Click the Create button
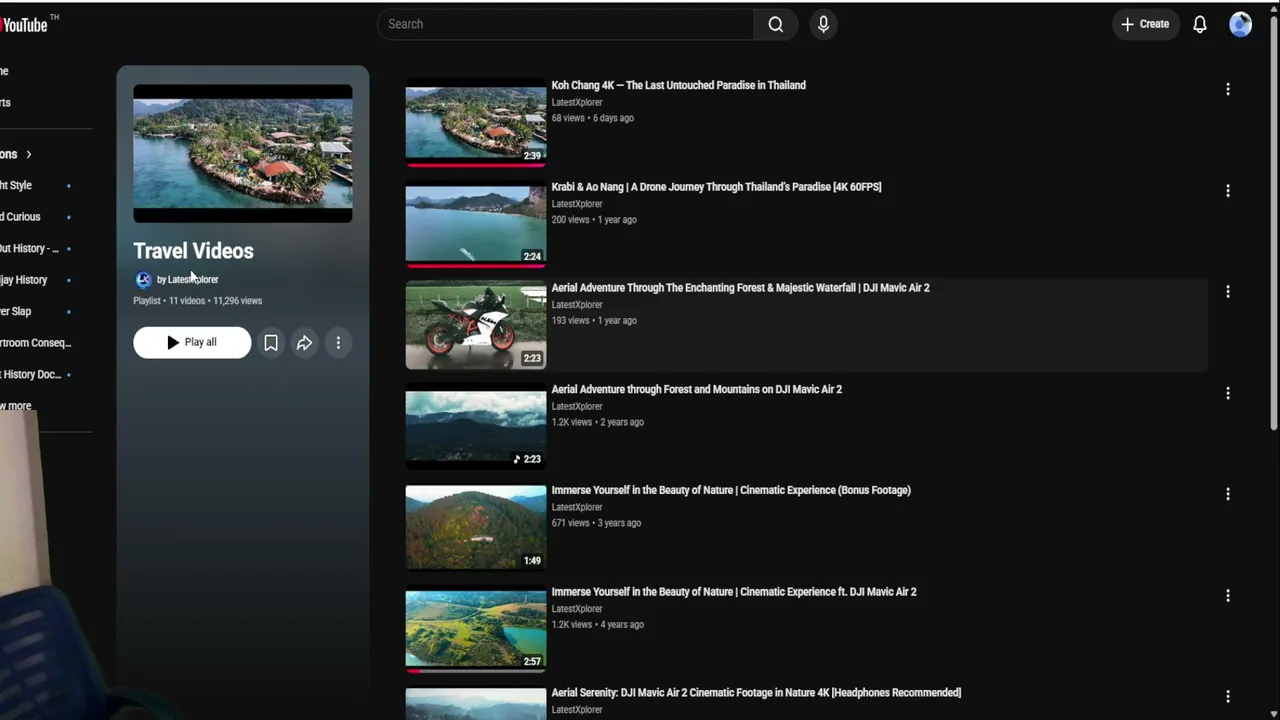Viewport: 1280px width, 720px height. click(x=1145, y=24)
